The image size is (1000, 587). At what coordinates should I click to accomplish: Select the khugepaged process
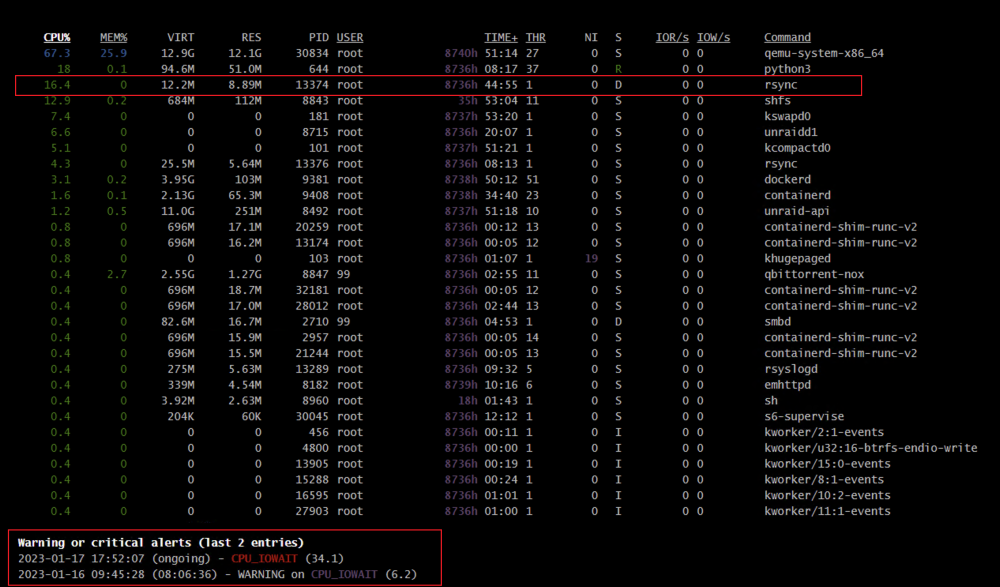797,258
